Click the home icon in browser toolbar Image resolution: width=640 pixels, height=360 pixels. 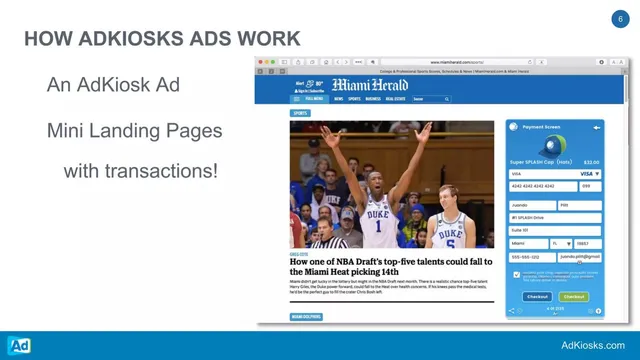pos(326,62)
